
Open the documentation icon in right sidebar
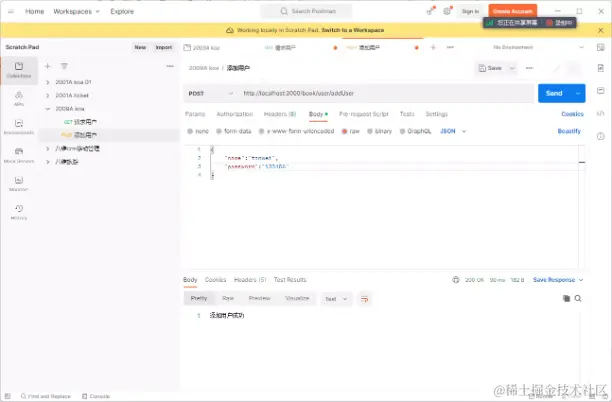pos(601,68)
